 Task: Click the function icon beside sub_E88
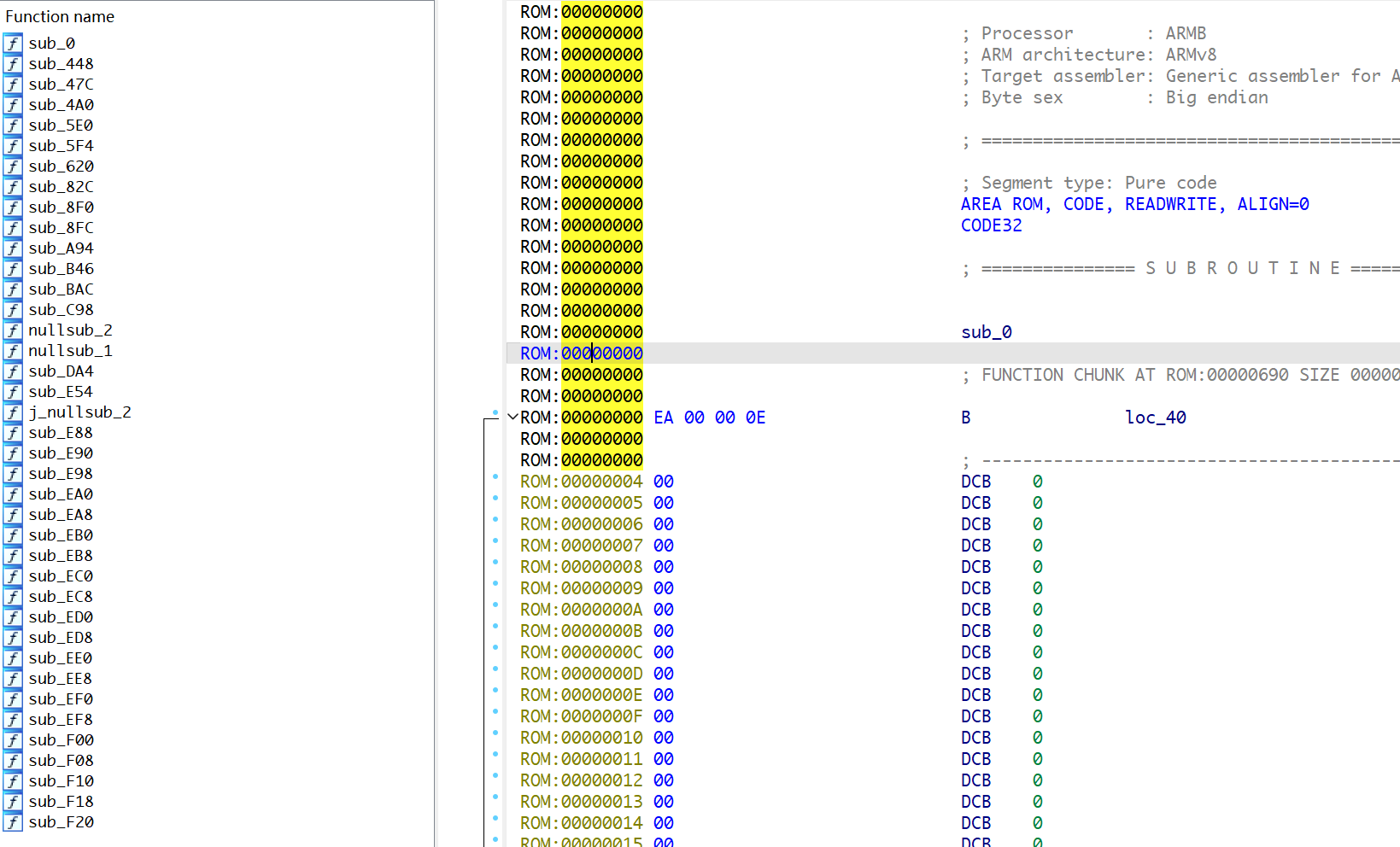pos(13,433)
